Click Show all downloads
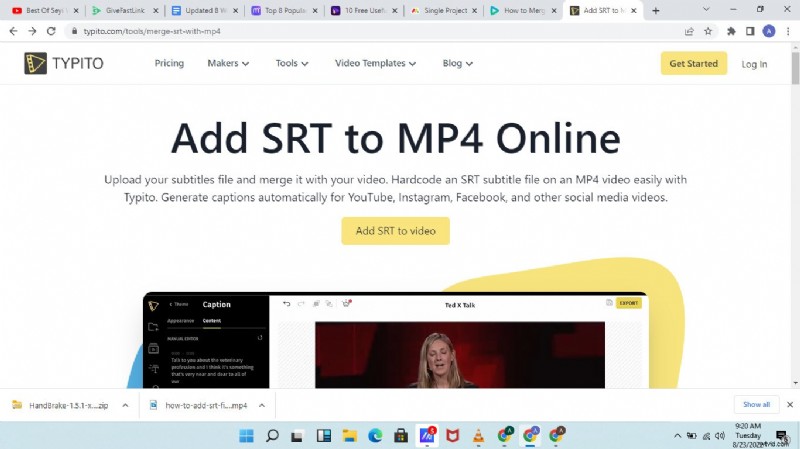 tap(756, 405)
